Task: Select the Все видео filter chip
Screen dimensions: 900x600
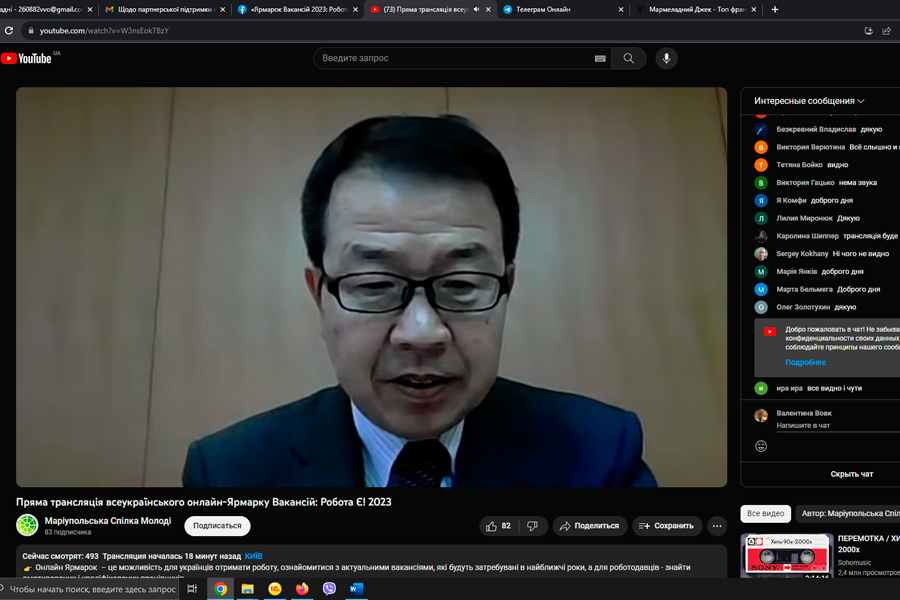Action: [x=765, y=514]
